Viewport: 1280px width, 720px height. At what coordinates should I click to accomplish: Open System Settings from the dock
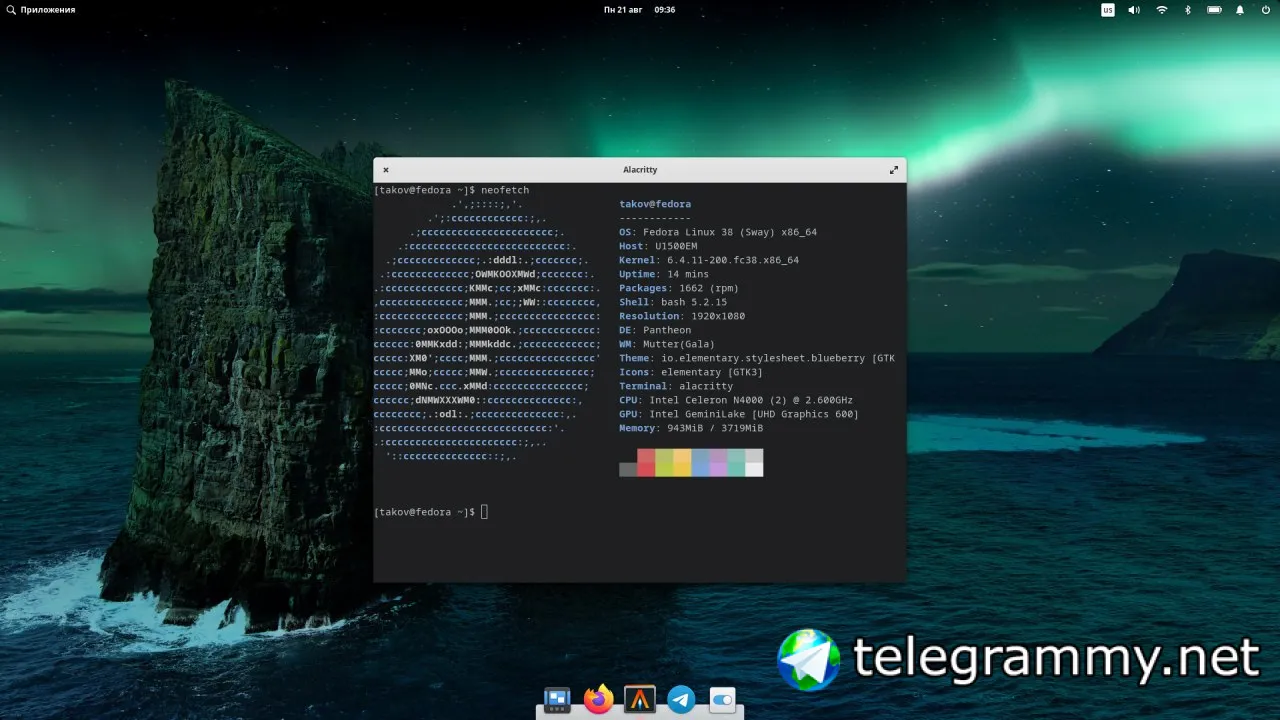(x=723, y=699)
